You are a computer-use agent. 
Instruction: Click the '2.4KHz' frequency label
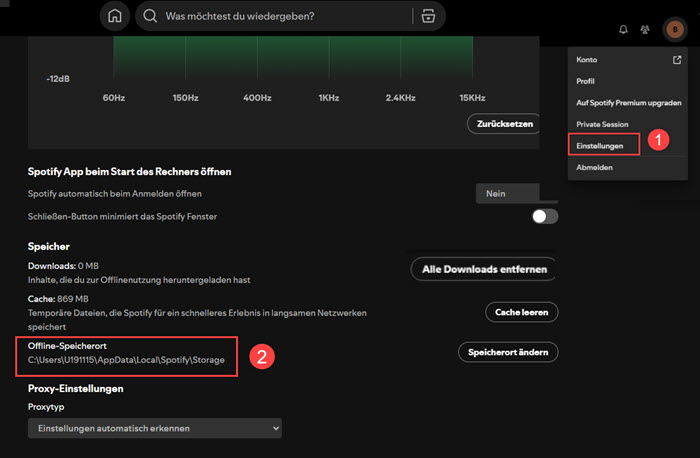point(400,98)
